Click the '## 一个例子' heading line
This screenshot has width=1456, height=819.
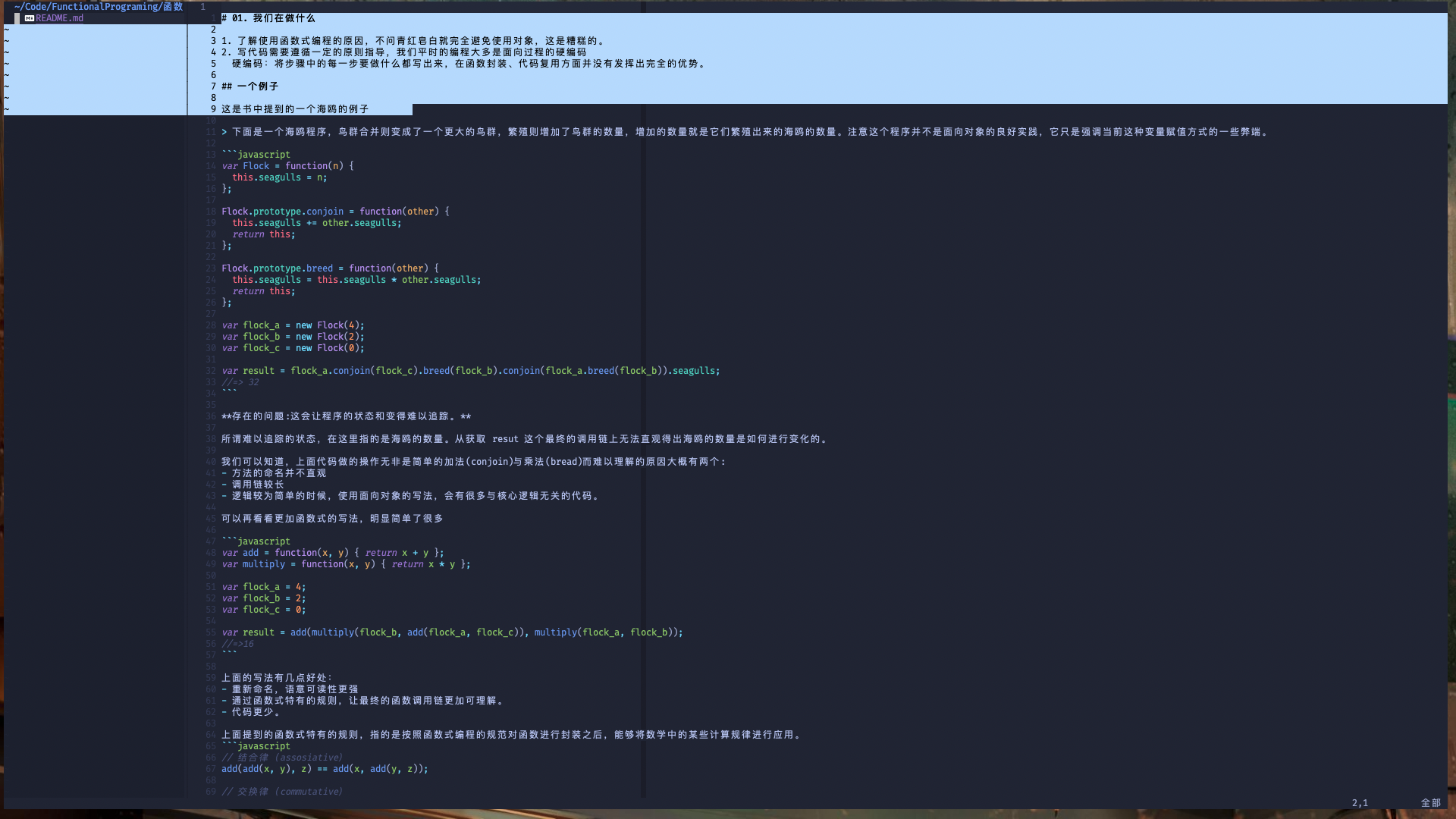249,86
